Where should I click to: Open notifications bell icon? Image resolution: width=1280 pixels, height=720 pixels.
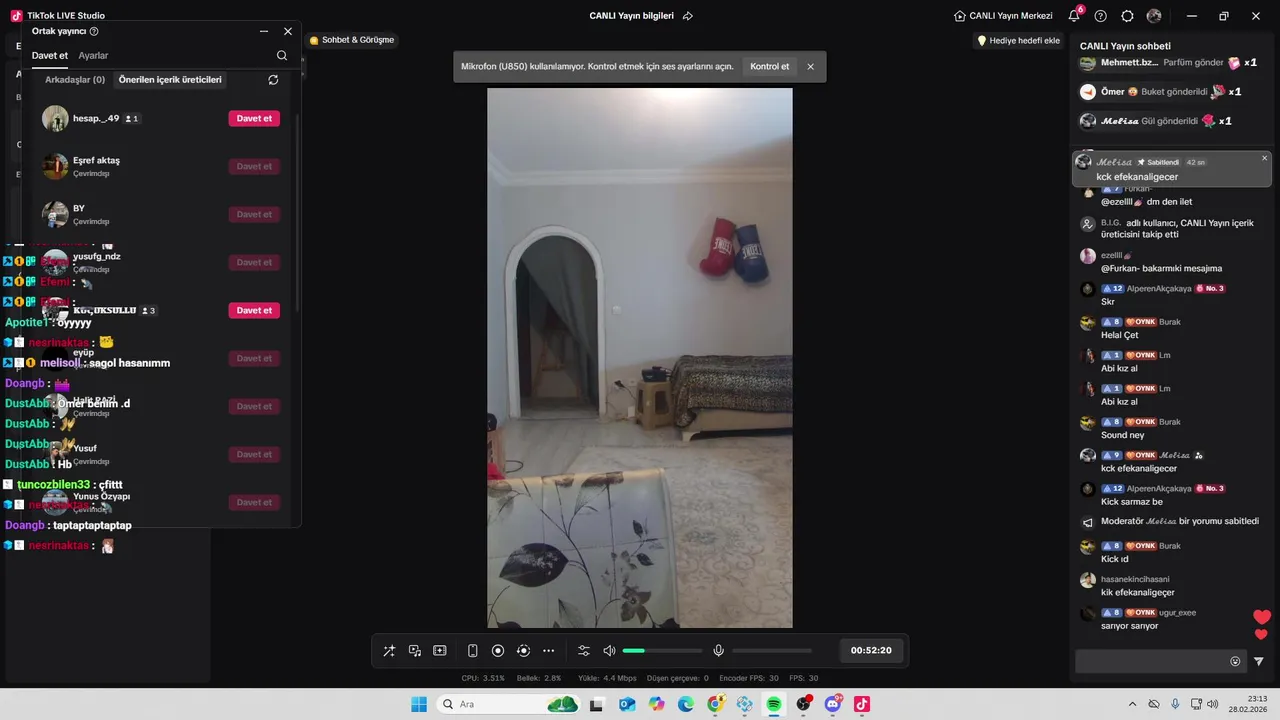1074,16
